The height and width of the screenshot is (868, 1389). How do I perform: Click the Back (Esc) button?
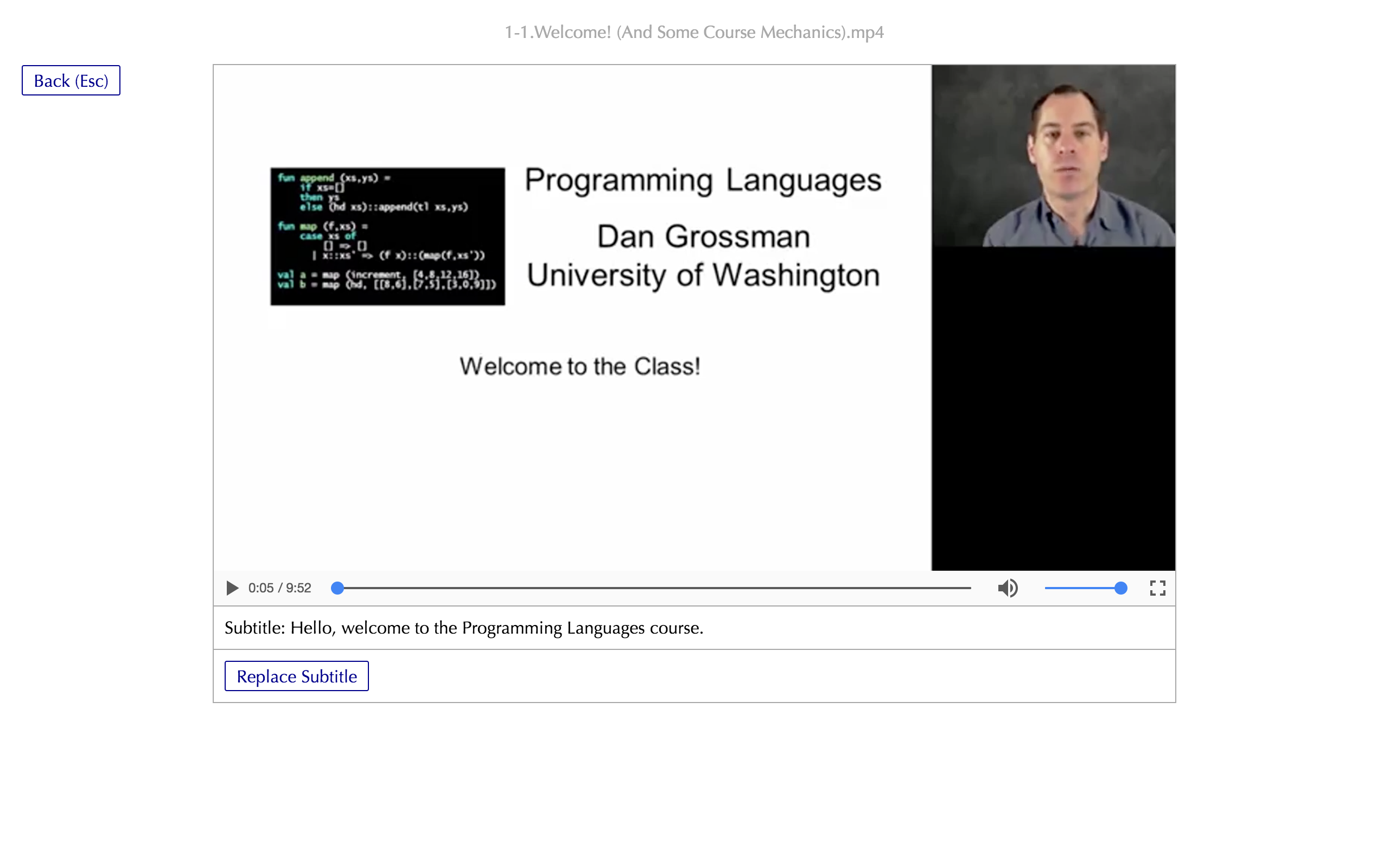click(71, 80)
